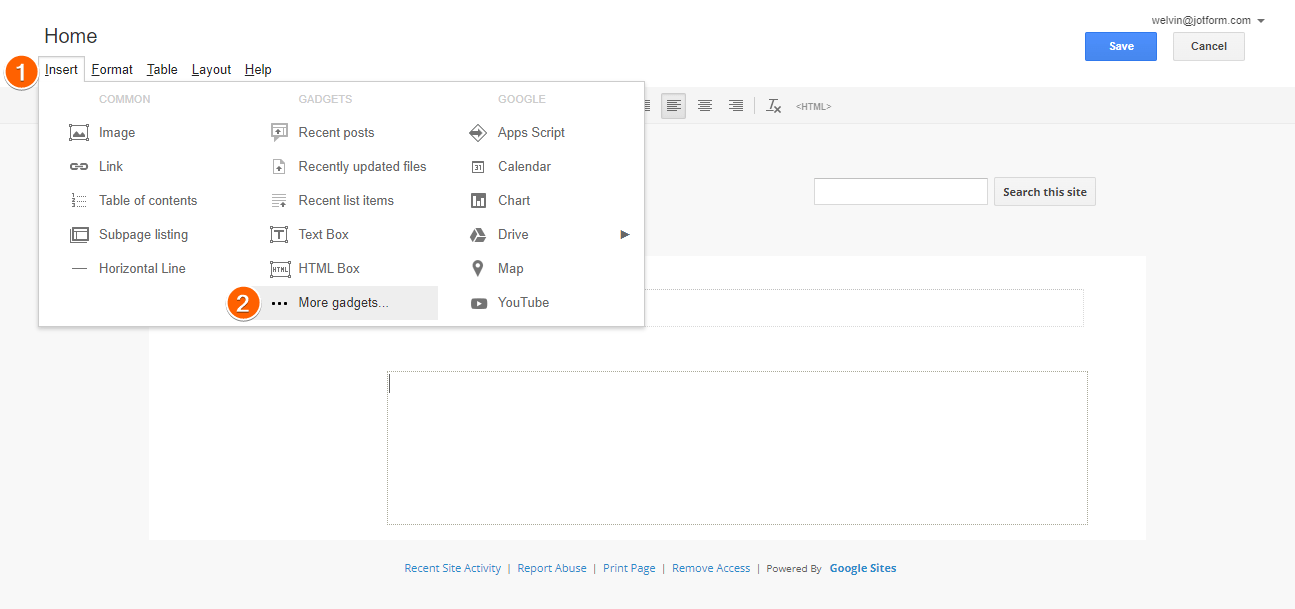Click inside the main content editing box
The width and height of the screenshot is (1295, 609).
737,448
